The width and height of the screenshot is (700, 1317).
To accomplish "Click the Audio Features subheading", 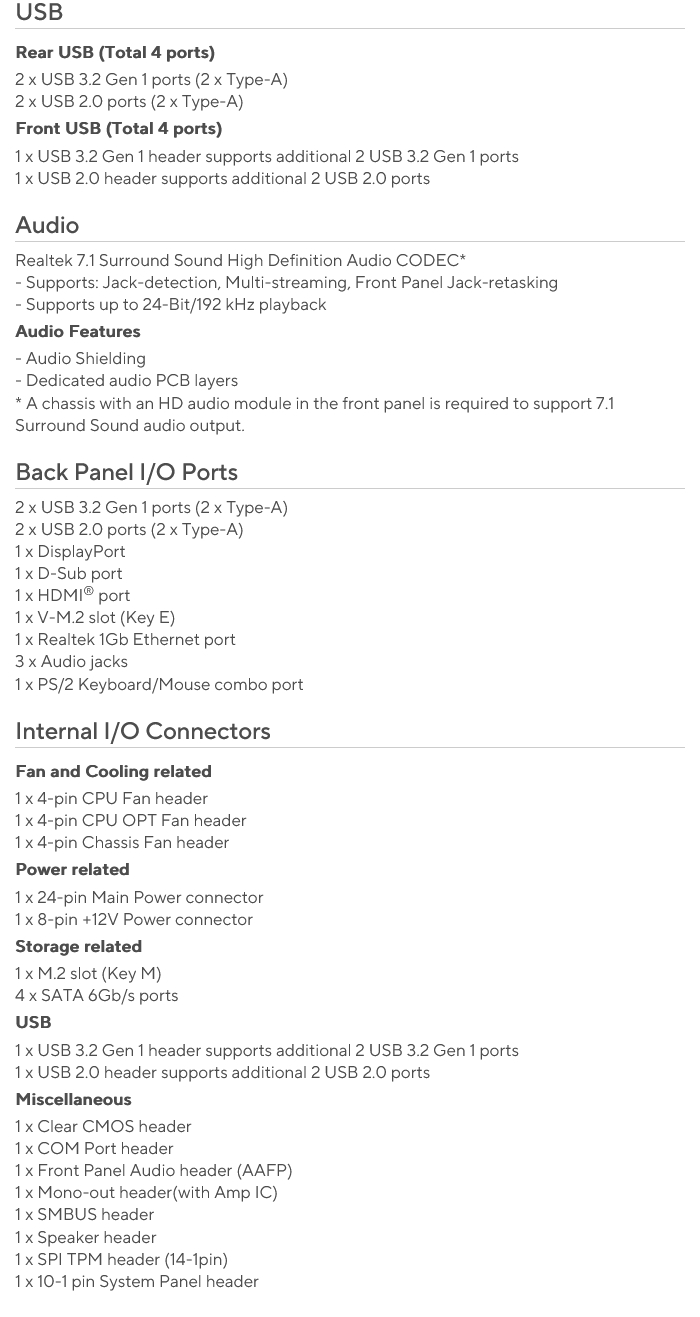I will pos(78,331).
